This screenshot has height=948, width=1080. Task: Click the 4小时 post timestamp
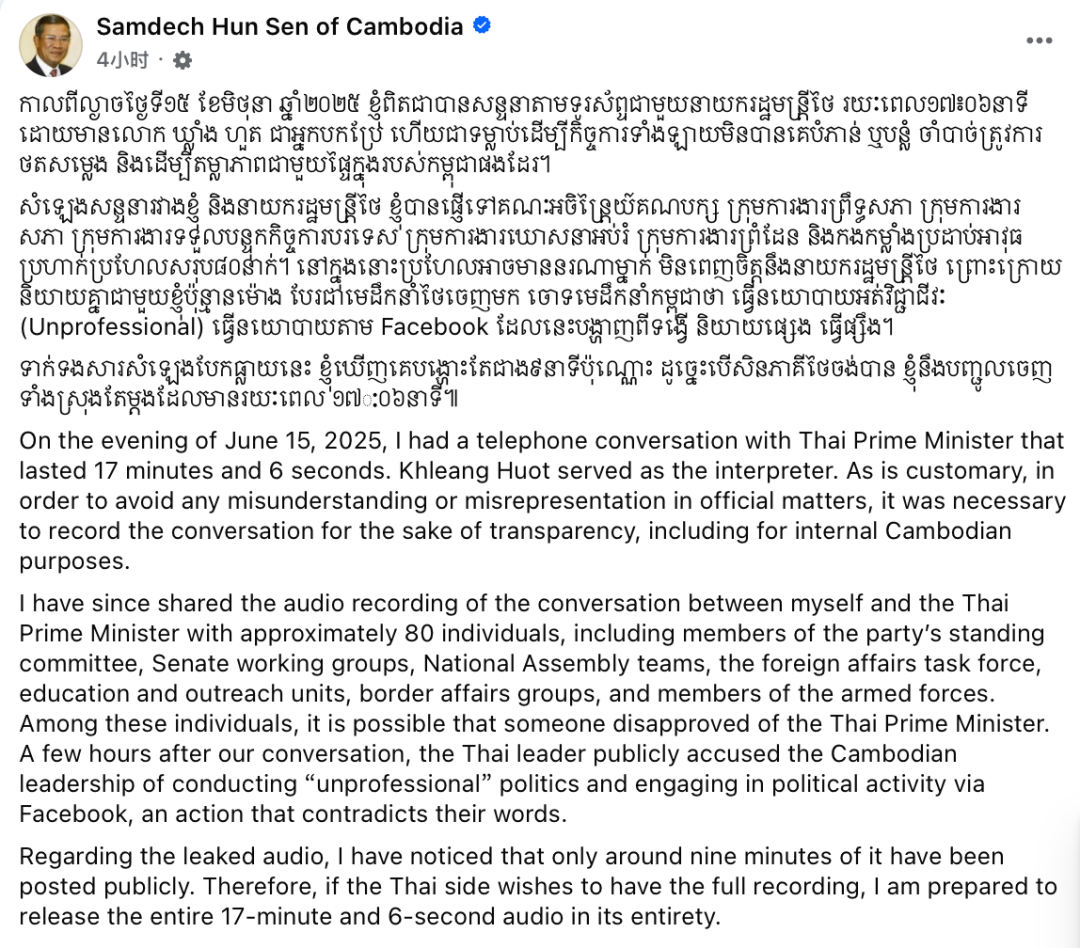click(123, 61)
